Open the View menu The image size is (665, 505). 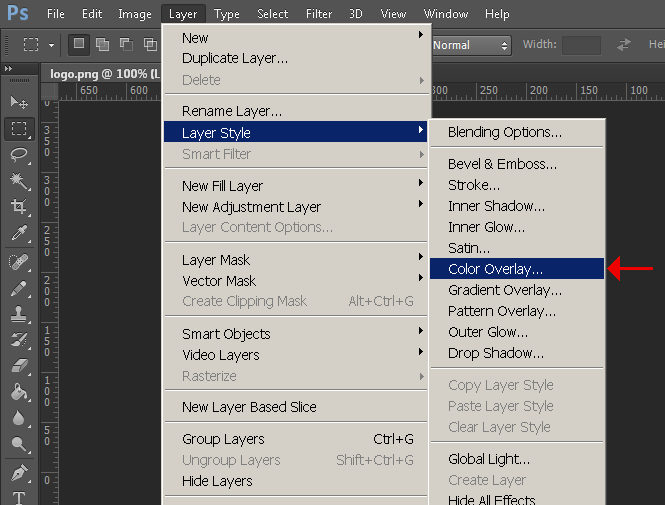[x=393, y=14]
